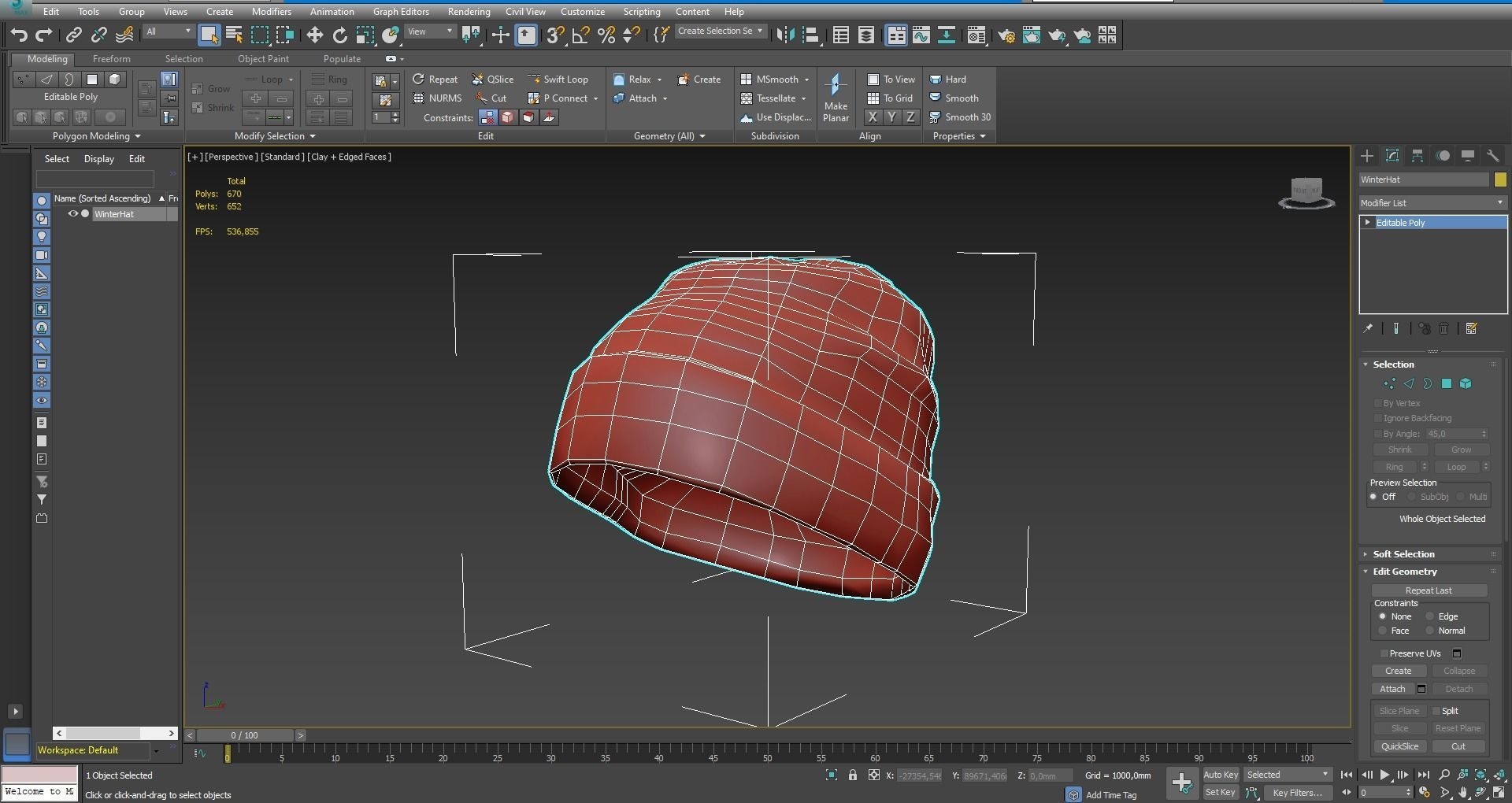
Task: Enable the Preserve UVs checkbox
Action: click(1384, 653)
